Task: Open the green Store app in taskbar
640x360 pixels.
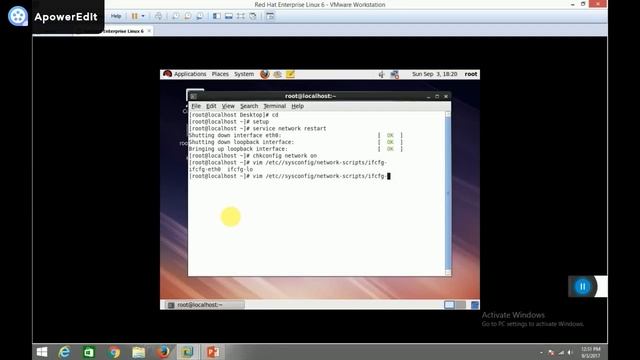Action: [x=89, y=352]
